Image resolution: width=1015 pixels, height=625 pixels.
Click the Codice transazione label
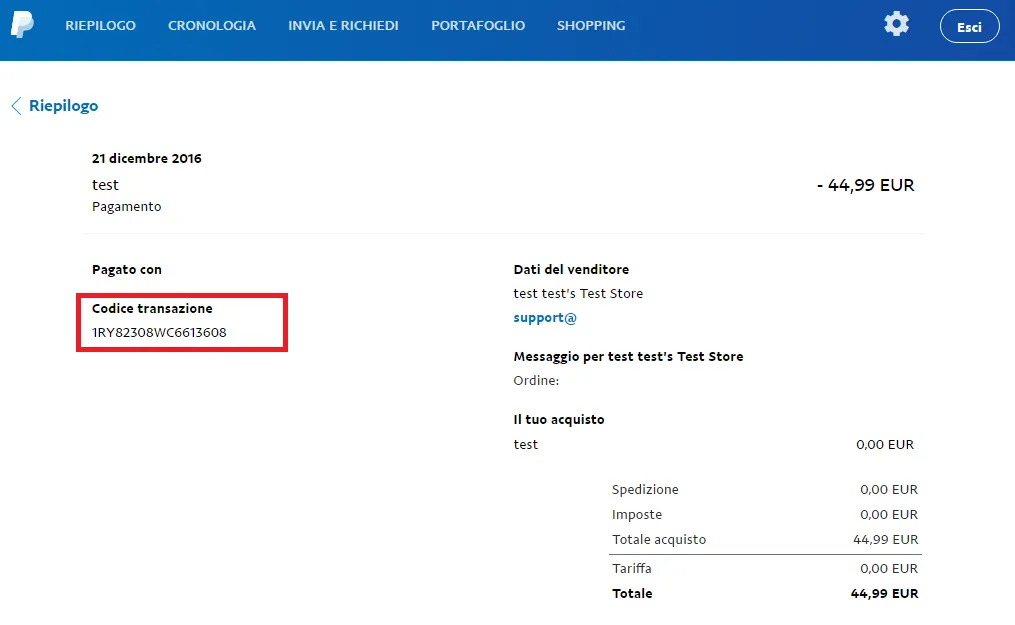(152, 308)
